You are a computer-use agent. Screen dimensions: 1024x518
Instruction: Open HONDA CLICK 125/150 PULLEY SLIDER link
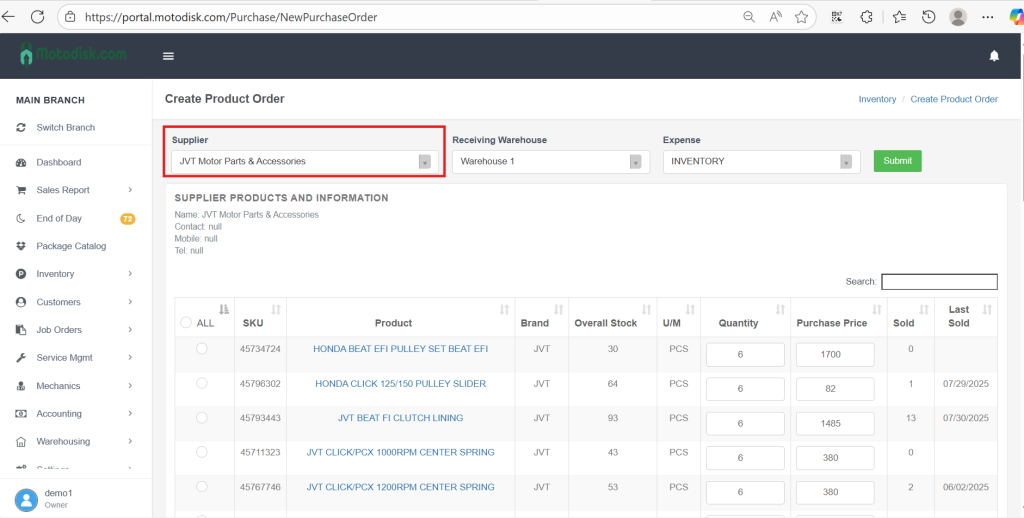(x=400, y=384)
